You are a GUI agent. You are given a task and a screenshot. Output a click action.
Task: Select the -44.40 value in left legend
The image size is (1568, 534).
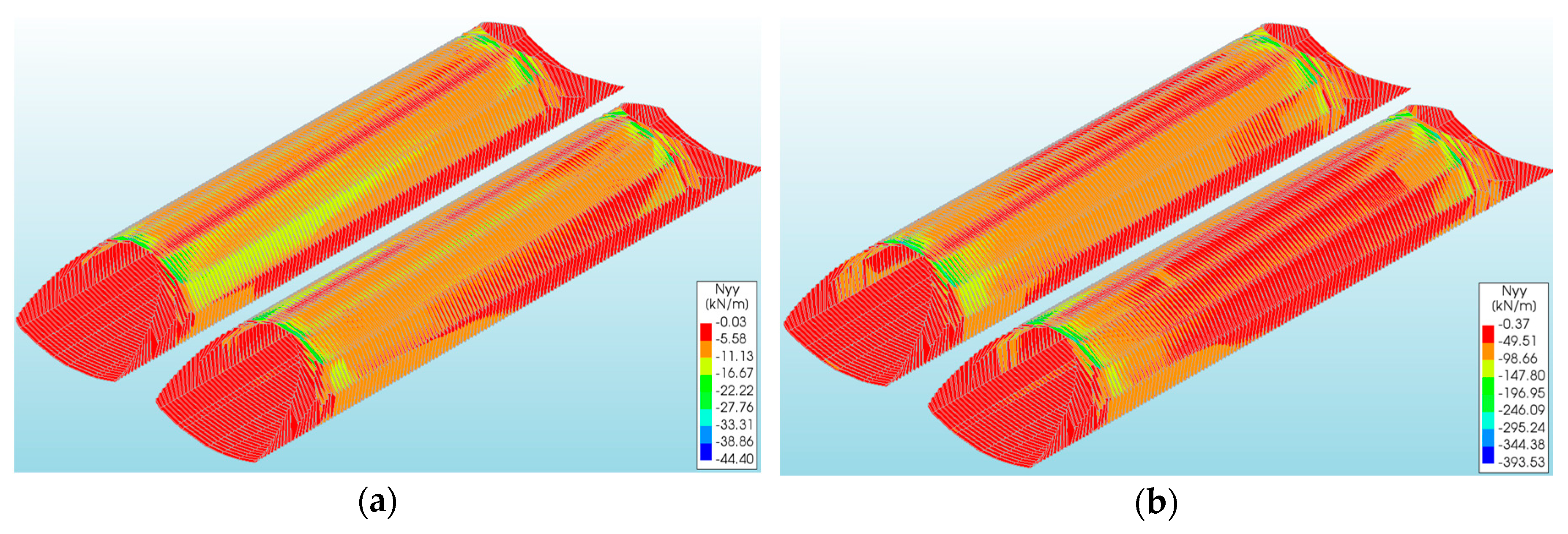point(734,458)
